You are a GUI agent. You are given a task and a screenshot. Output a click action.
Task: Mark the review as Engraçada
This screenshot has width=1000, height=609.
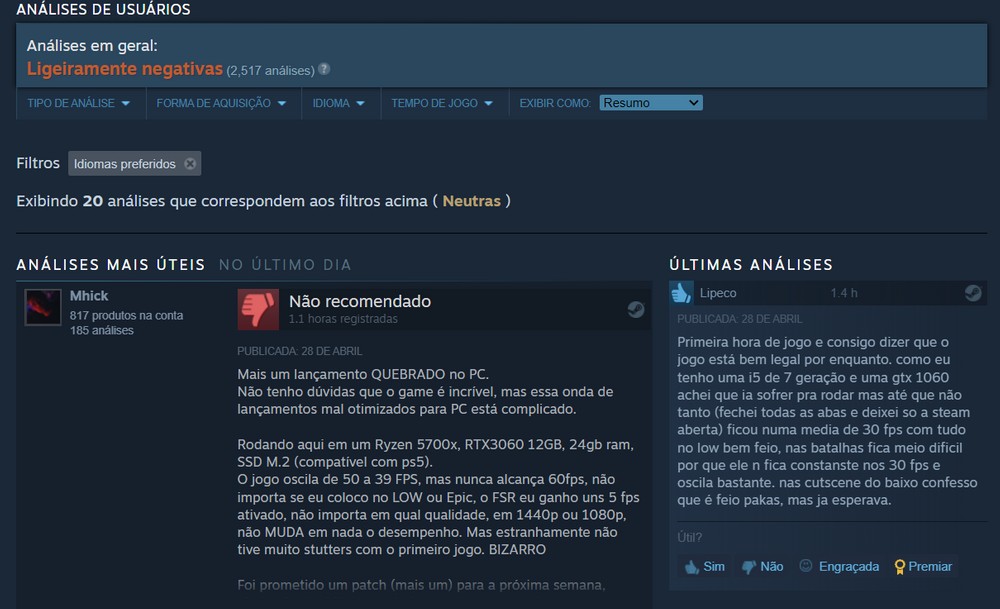tap(839, 566)
